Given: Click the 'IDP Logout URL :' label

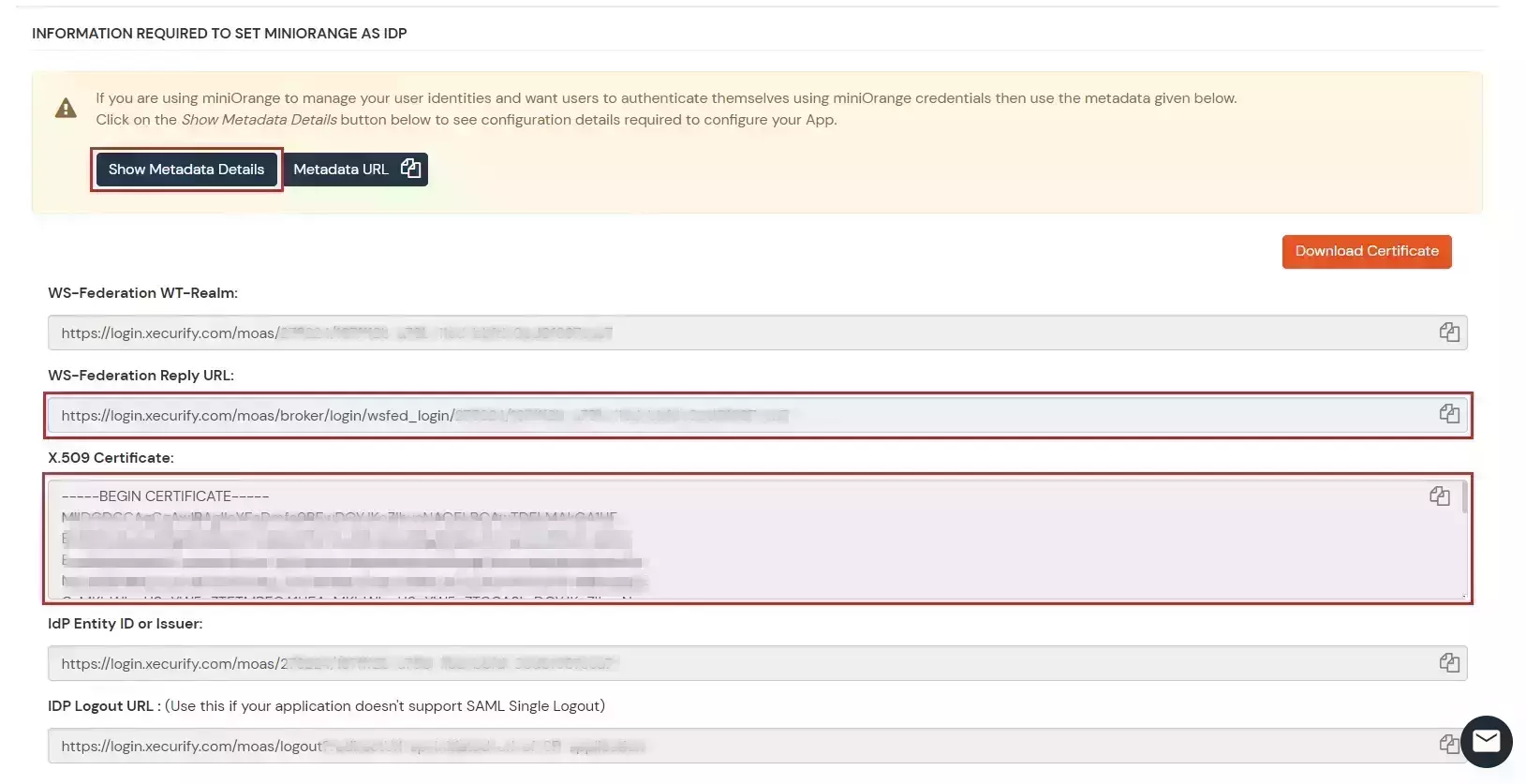Looking at the screenshot, I should pos(104,706).
